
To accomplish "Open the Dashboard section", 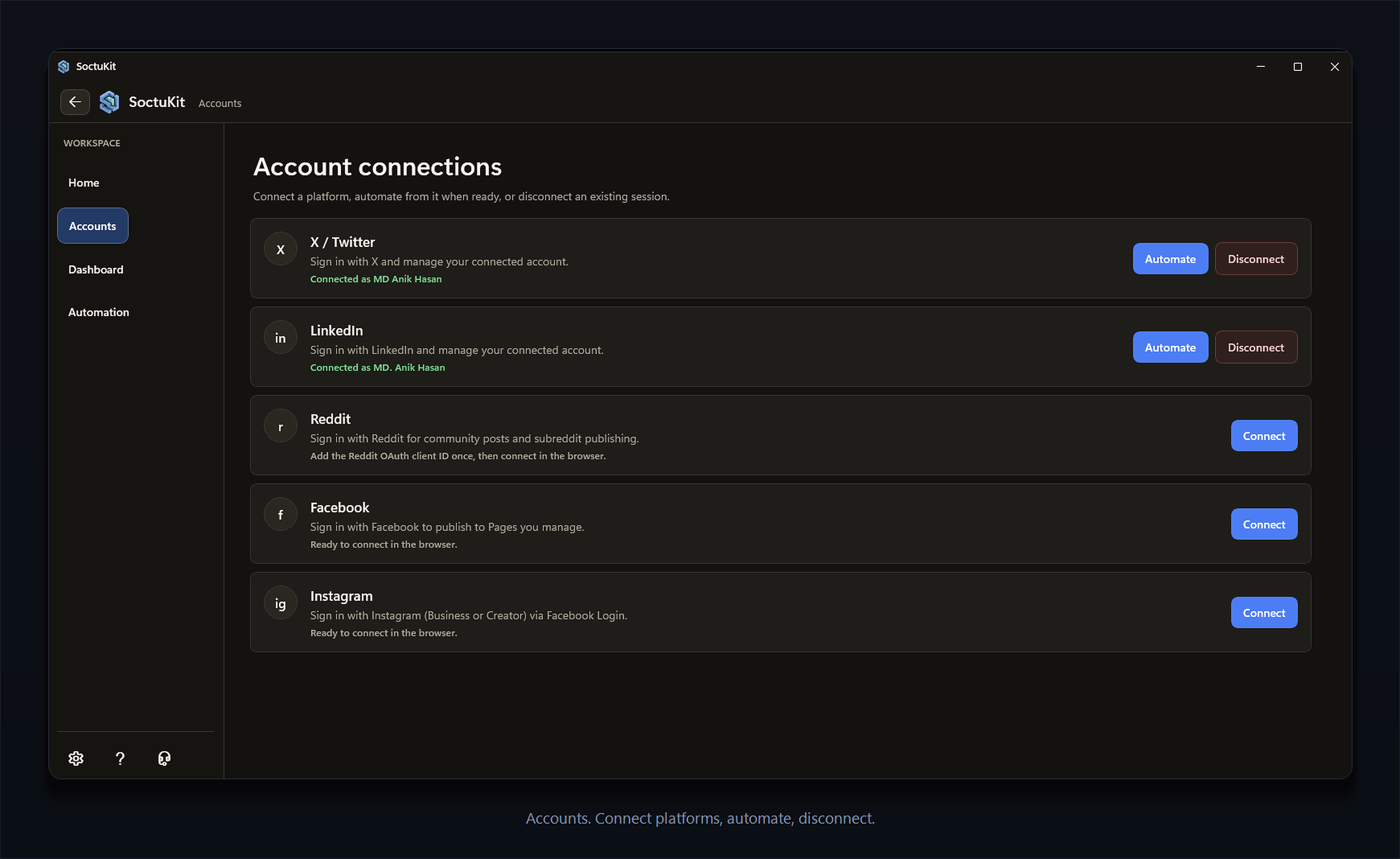I will tap(95, 269).
